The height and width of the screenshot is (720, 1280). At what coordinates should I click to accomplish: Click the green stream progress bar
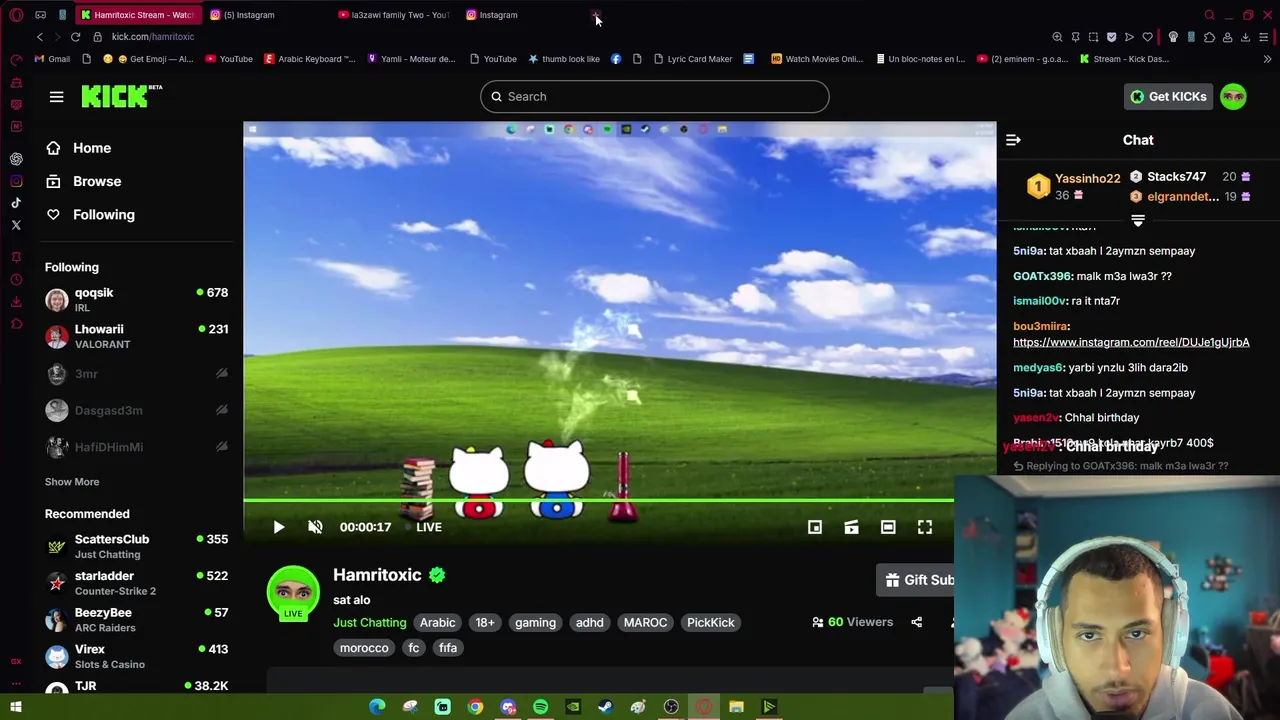coord(598,500)
